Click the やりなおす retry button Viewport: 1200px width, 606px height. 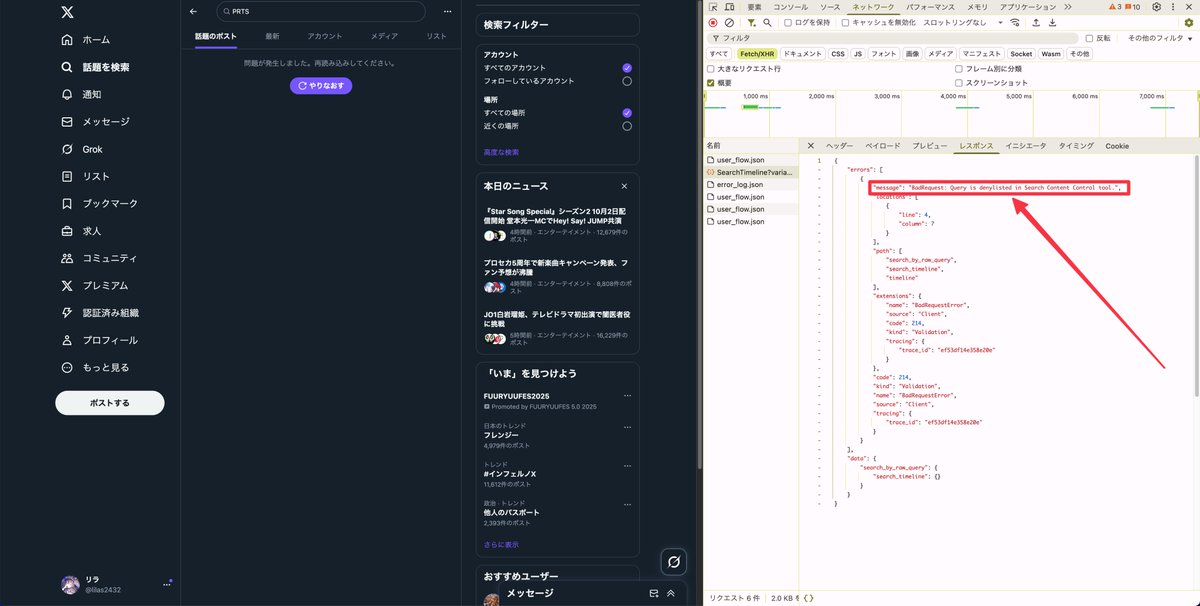321,86
